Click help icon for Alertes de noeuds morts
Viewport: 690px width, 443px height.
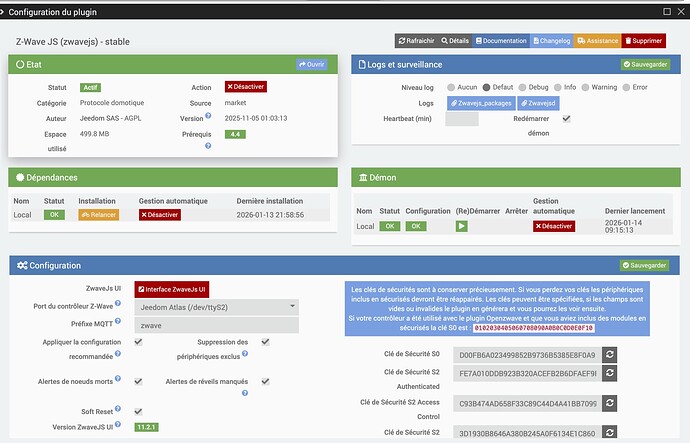118,378
